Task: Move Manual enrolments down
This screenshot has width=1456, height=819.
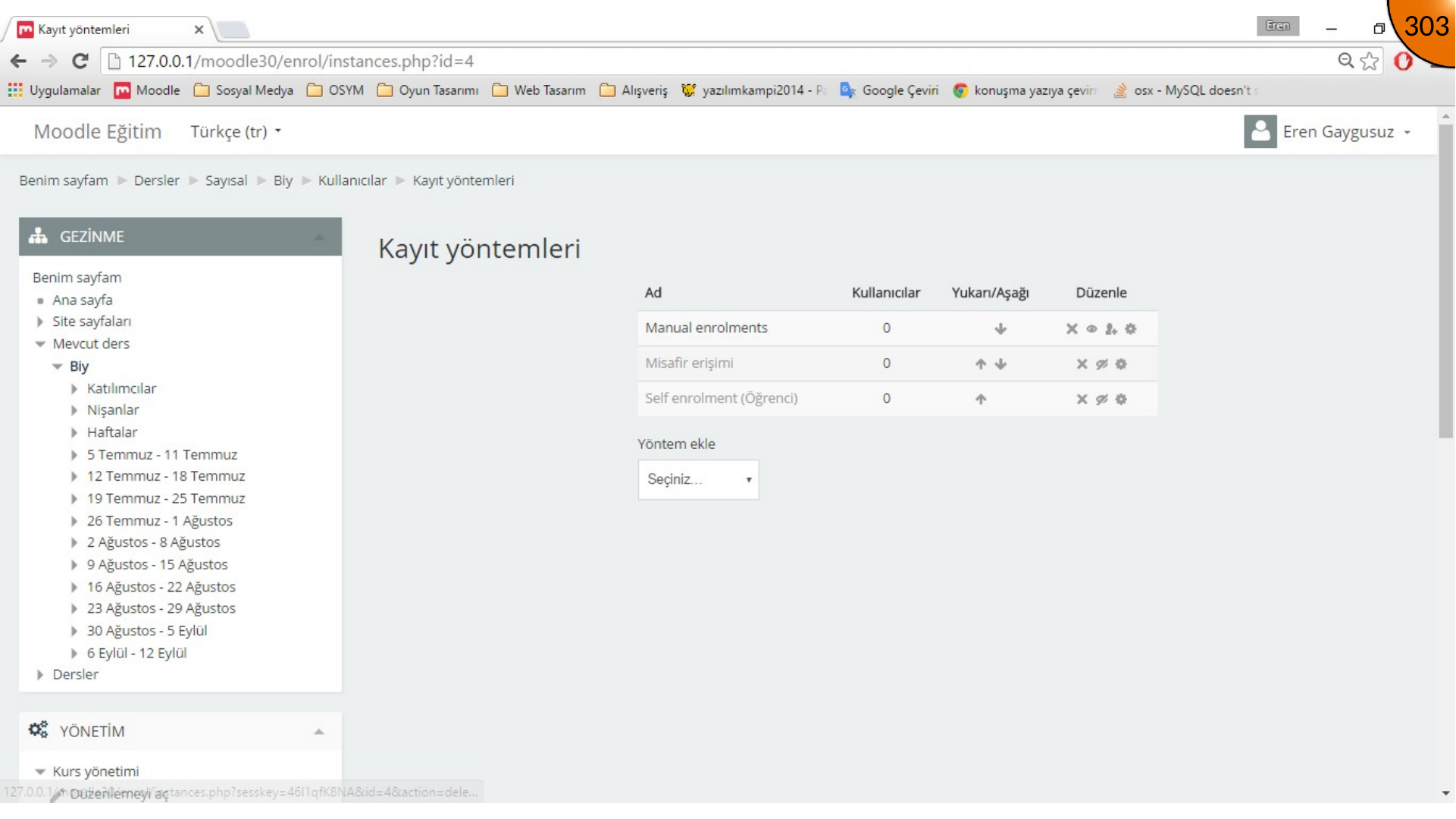Action: tap(1000, 328)
